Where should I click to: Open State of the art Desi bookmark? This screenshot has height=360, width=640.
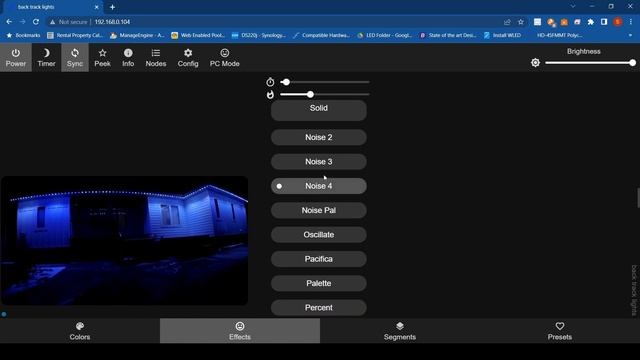pyautogui.click(x=448, y=36)
